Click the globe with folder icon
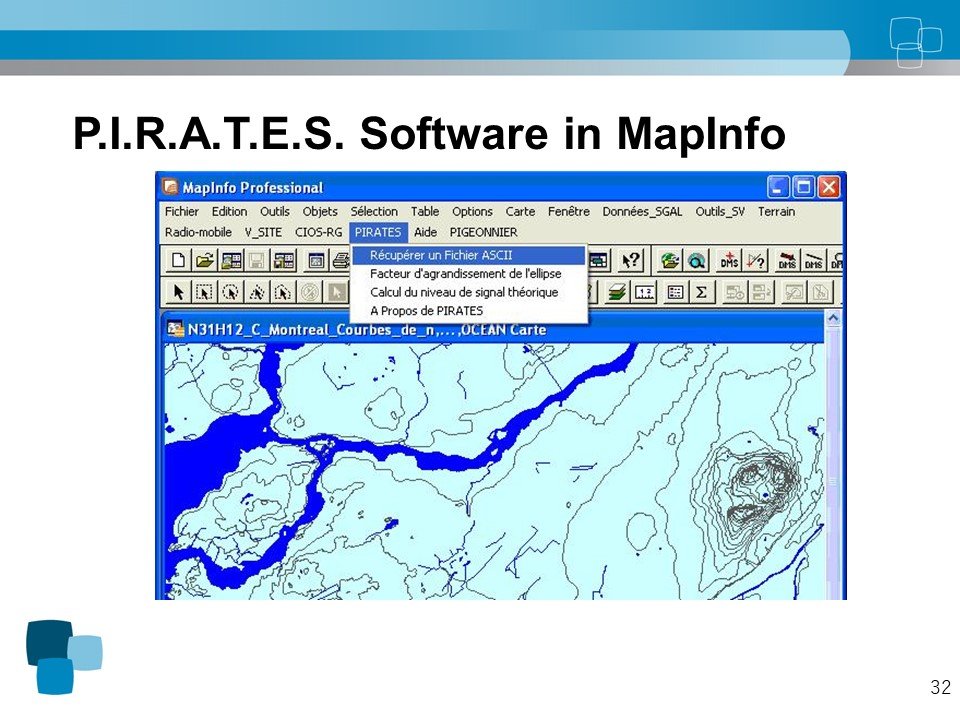This screenshot has width=960, height=720. 669,261
